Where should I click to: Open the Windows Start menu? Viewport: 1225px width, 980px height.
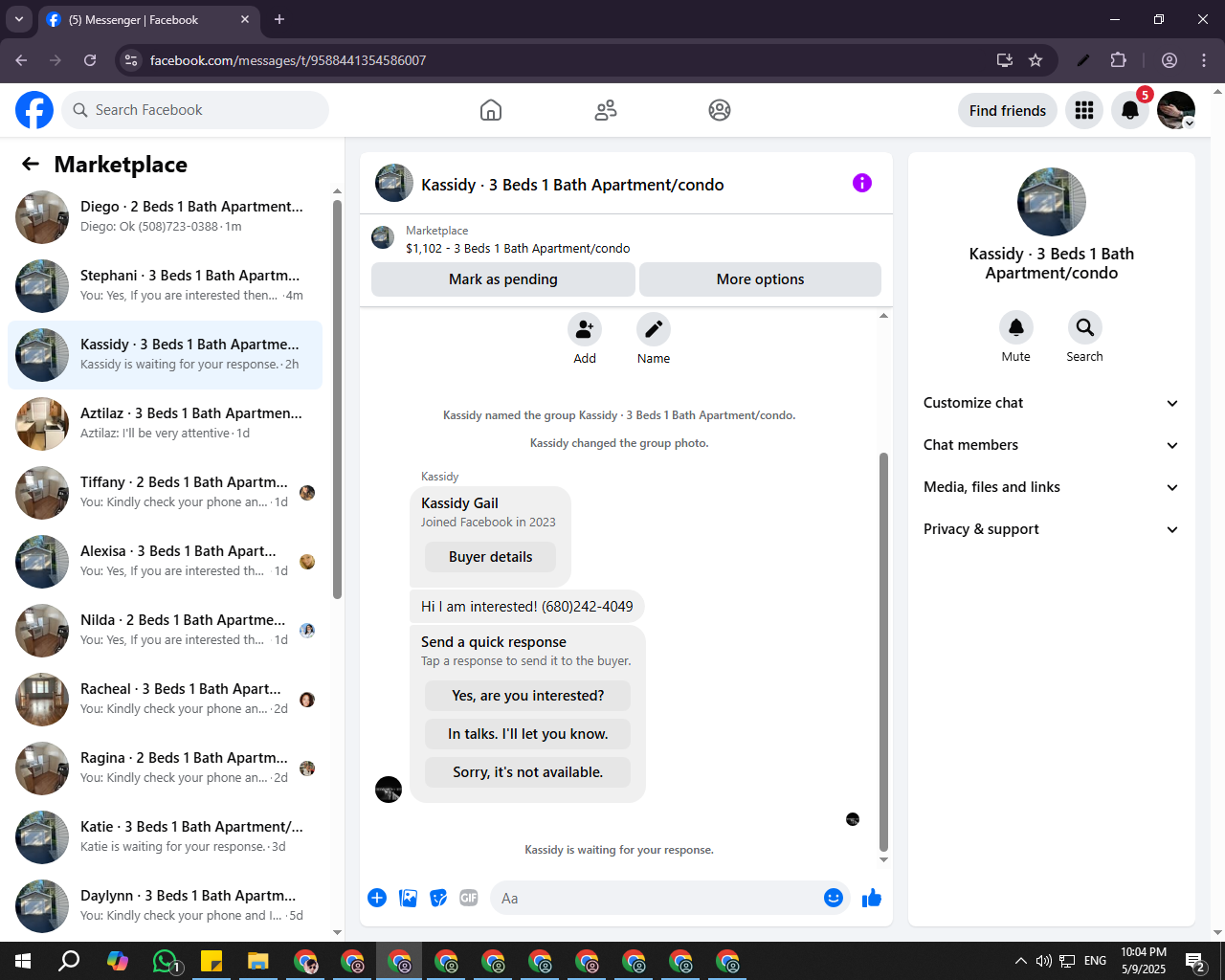[x=23, y=961]
